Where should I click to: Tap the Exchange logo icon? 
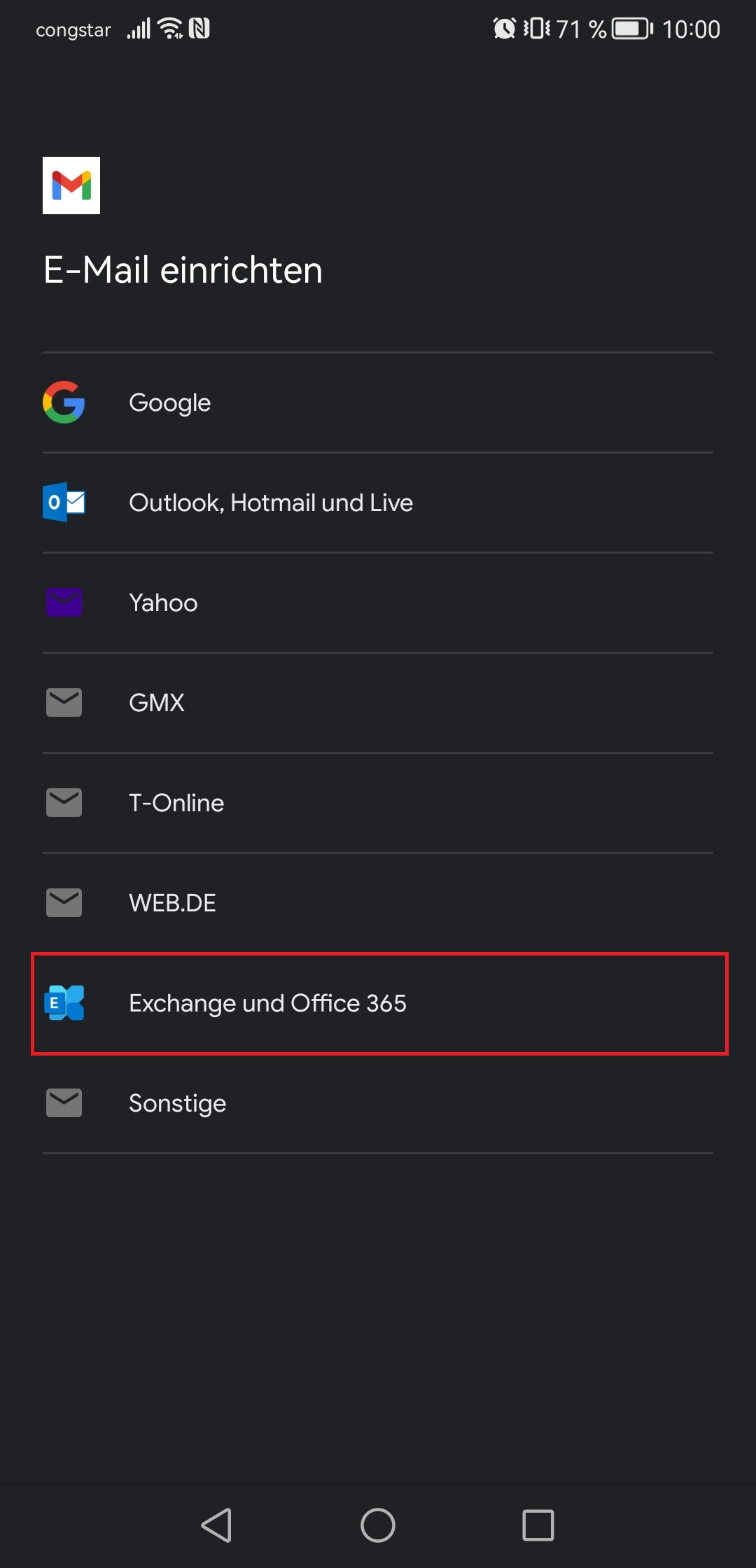tap(64, 1002)
